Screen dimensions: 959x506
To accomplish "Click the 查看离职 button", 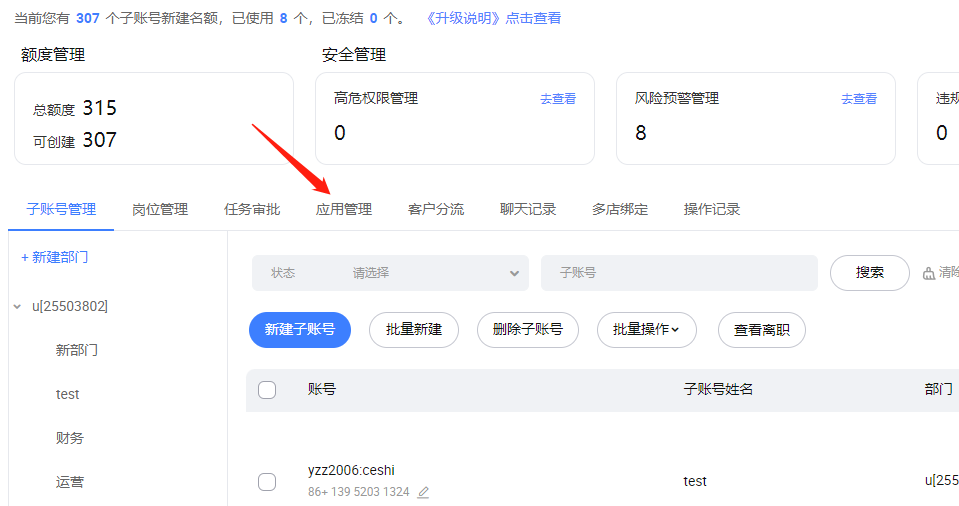I will pyautogui.click(x=761, y=330).
